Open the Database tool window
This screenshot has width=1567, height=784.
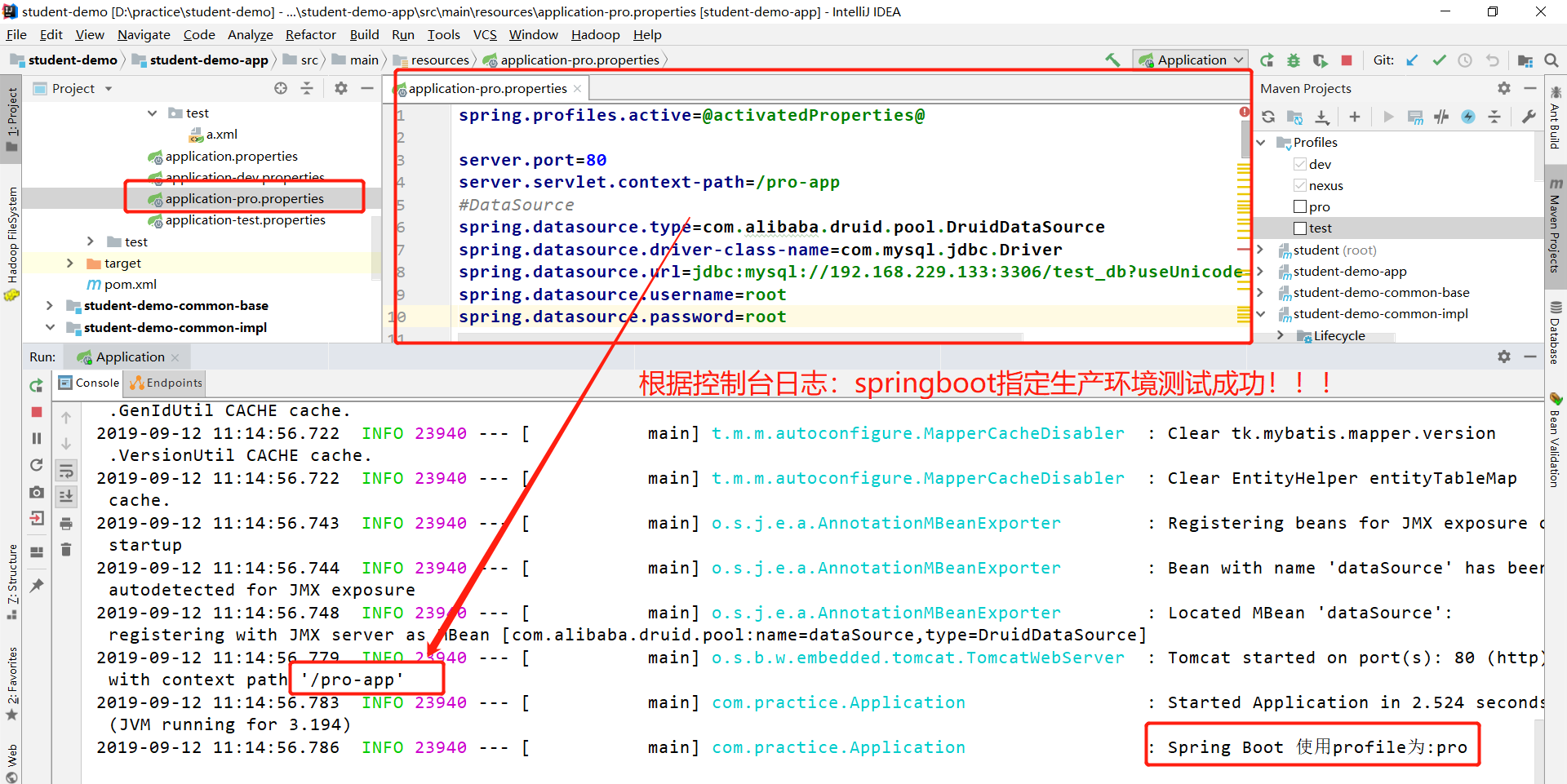pos(1556,333)
